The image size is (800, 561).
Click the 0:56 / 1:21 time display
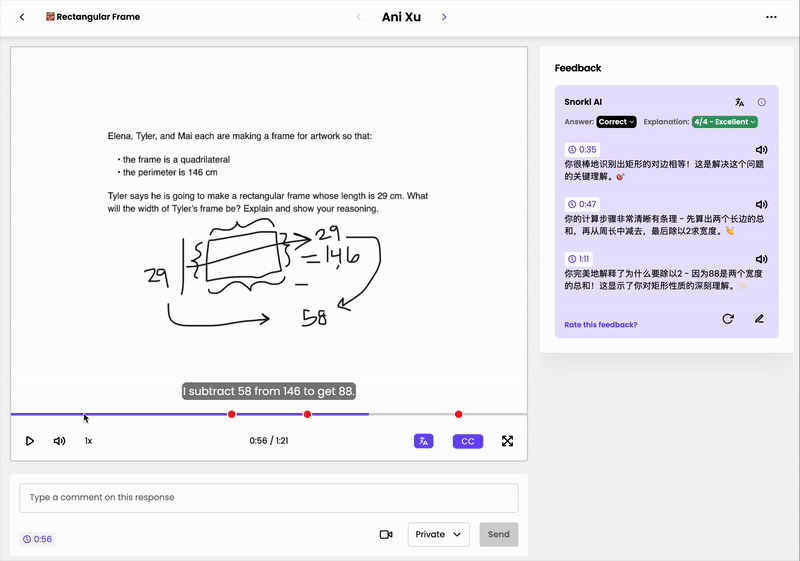click(x=269, y=441)
